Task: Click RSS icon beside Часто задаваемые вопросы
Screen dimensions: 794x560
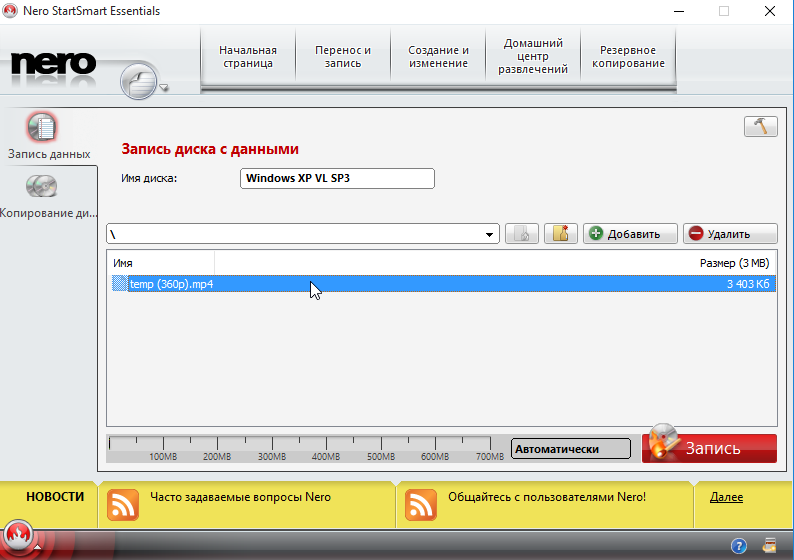Action: click(x=123, y=505)
